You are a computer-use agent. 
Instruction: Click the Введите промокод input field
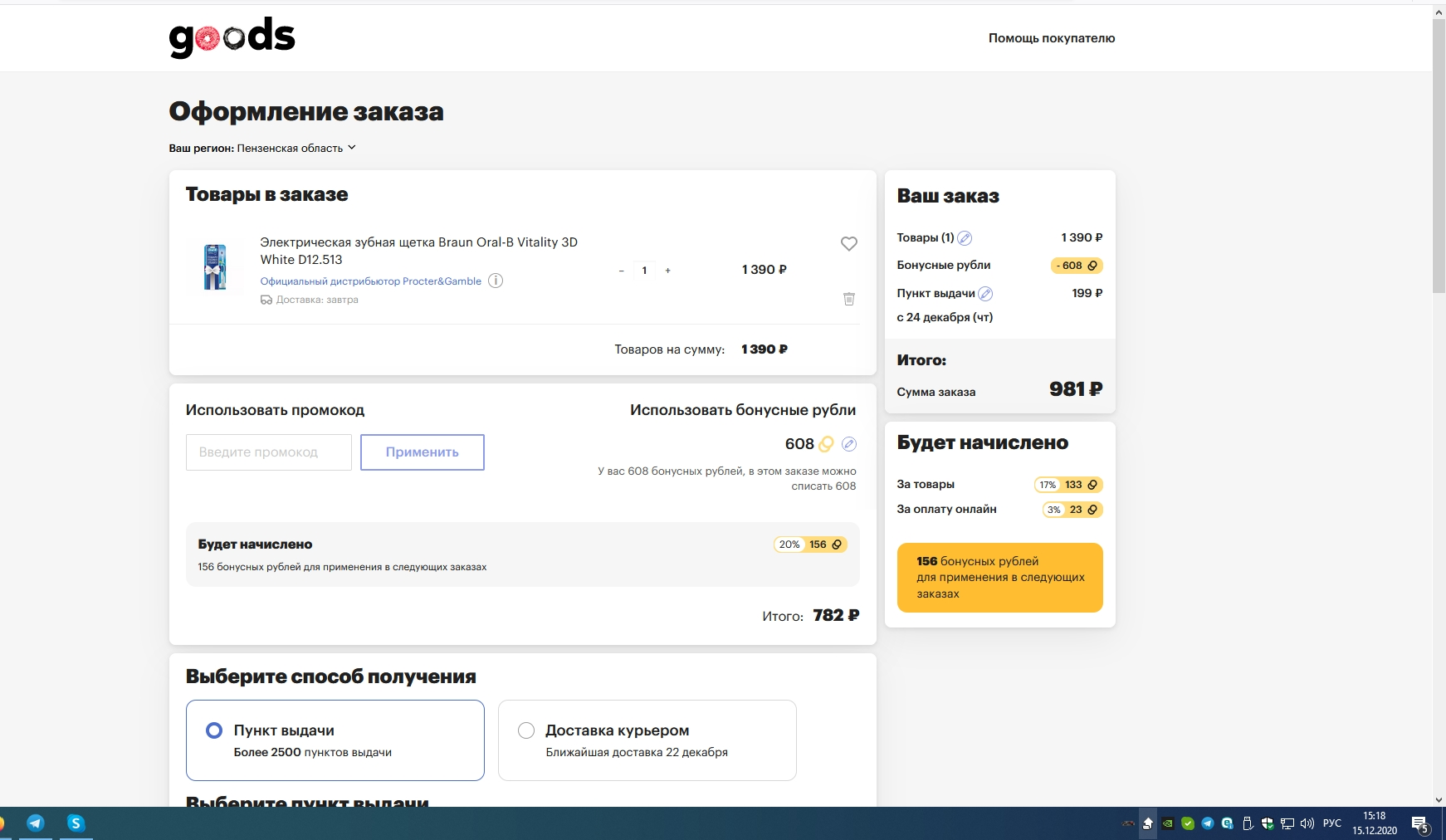269,452
